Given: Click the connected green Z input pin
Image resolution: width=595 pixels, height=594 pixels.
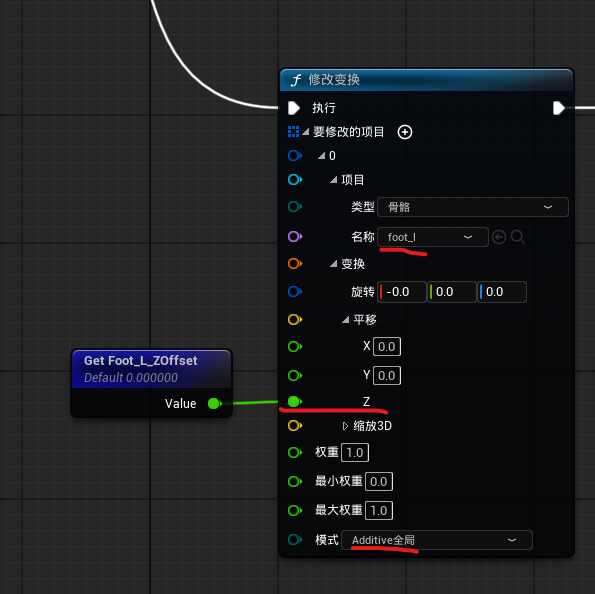Looking at the screenshot, I should (x=294, y=402).
